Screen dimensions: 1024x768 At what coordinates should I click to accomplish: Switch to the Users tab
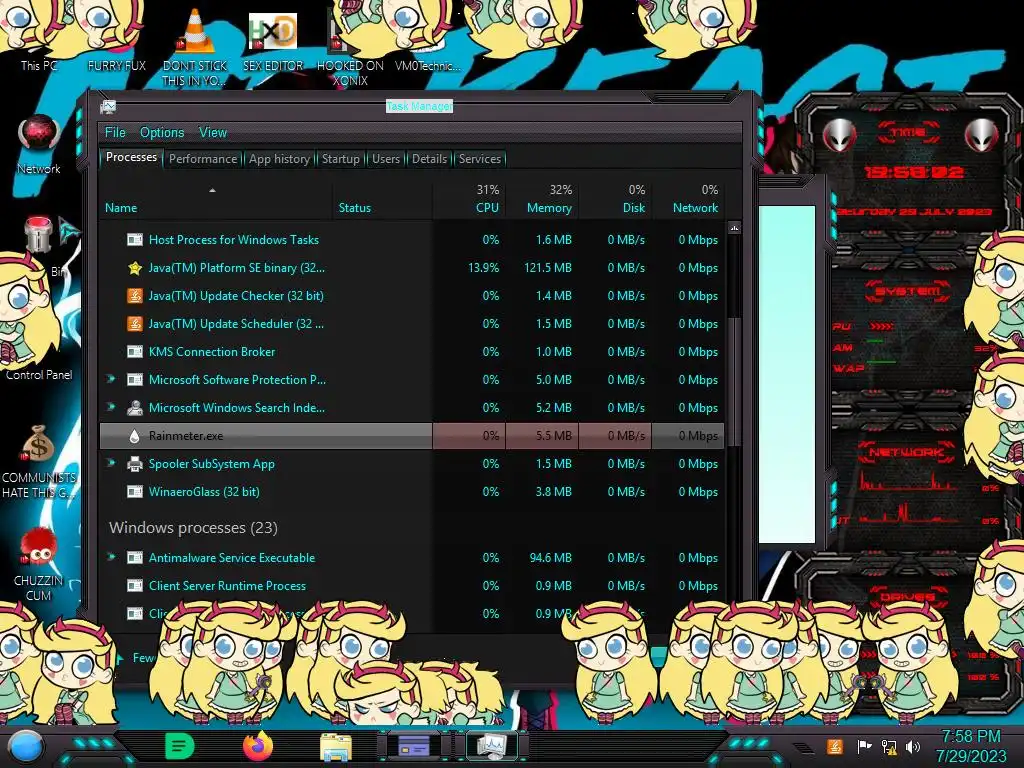(x=386, y=159)
